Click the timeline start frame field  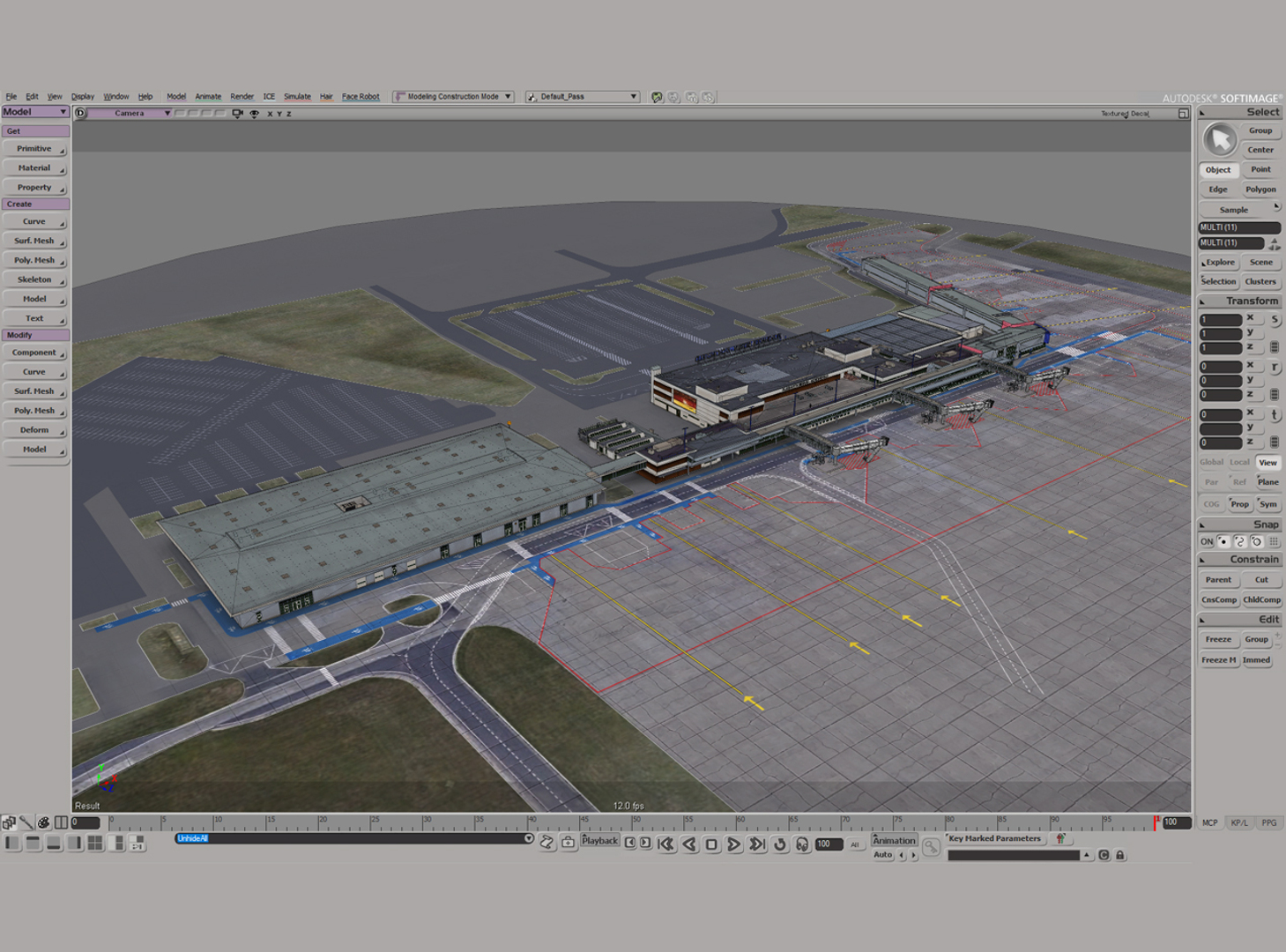(x=85, y=822)
